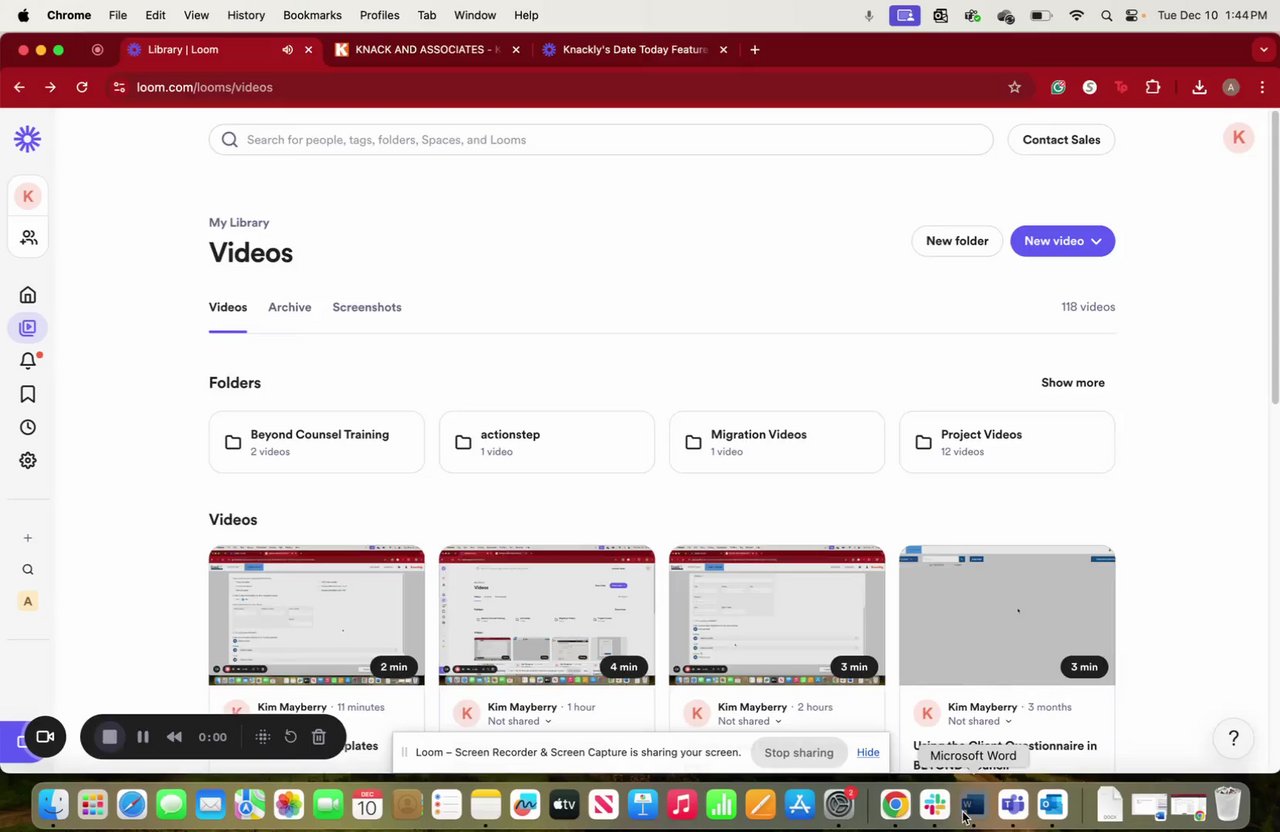Reload the Loom page

coord(82,87)
